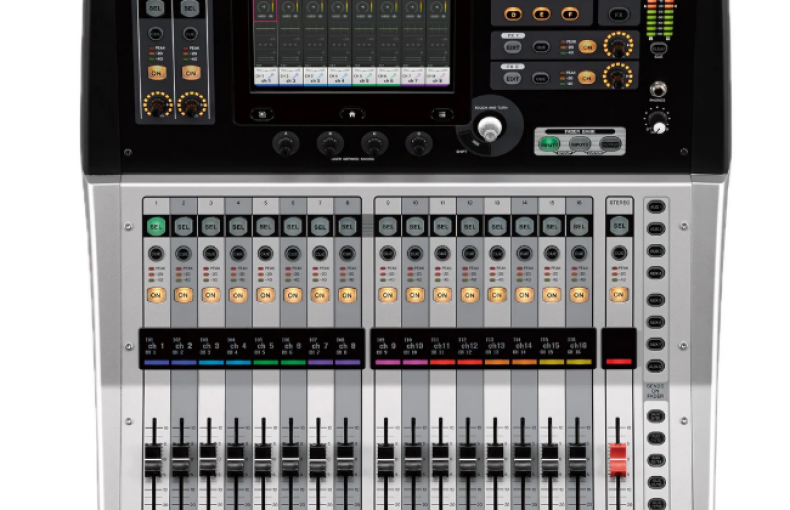Screen dimensions: 790x510
Task: Switch to the INPUT2 fader bank
Action: tap(581, 144)
